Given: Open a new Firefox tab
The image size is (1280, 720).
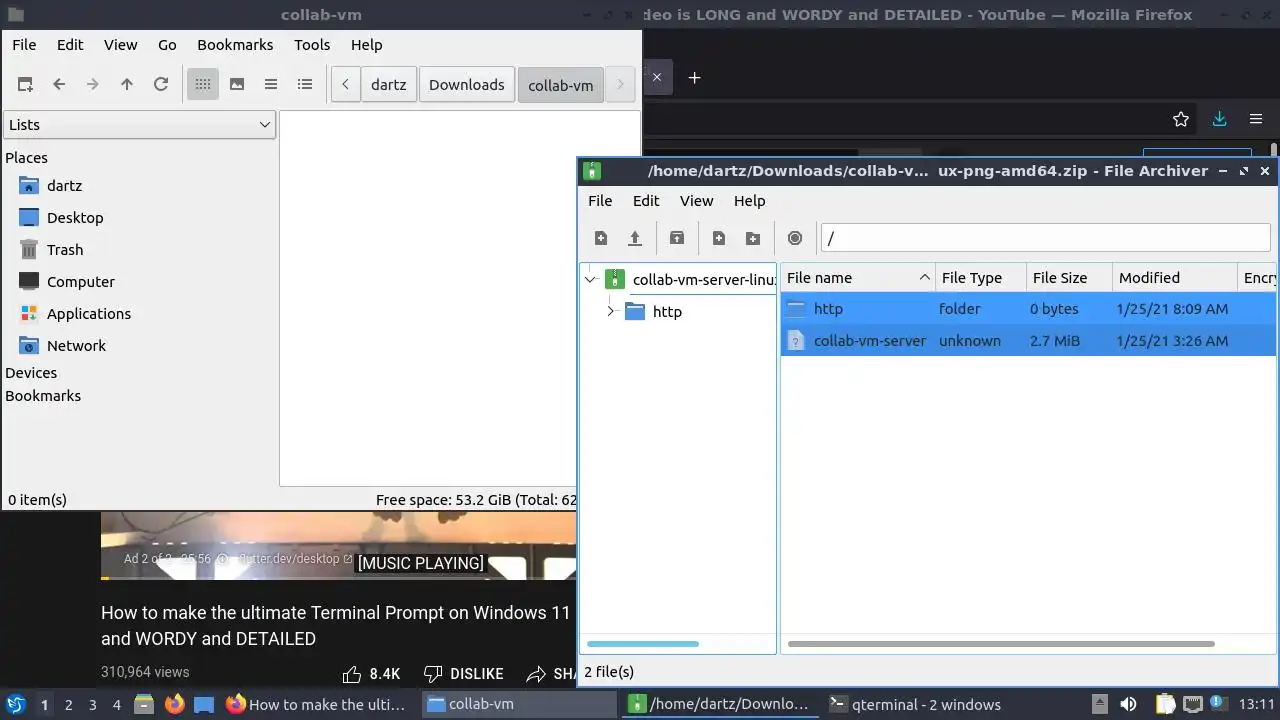Looking at the screenshot, I should pos(694,77).
